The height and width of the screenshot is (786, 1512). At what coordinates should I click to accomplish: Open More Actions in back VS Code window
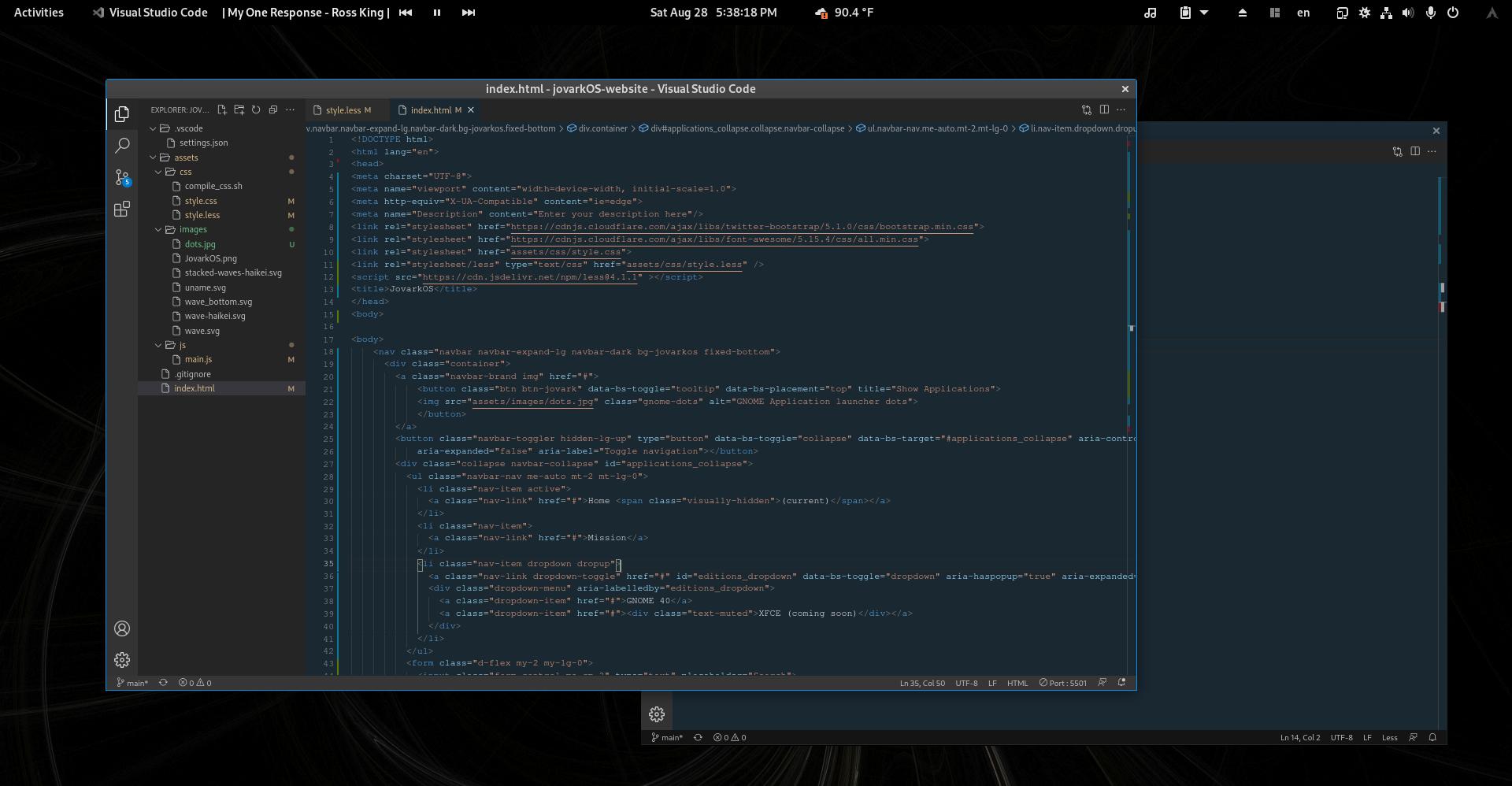click(1432, 151)
